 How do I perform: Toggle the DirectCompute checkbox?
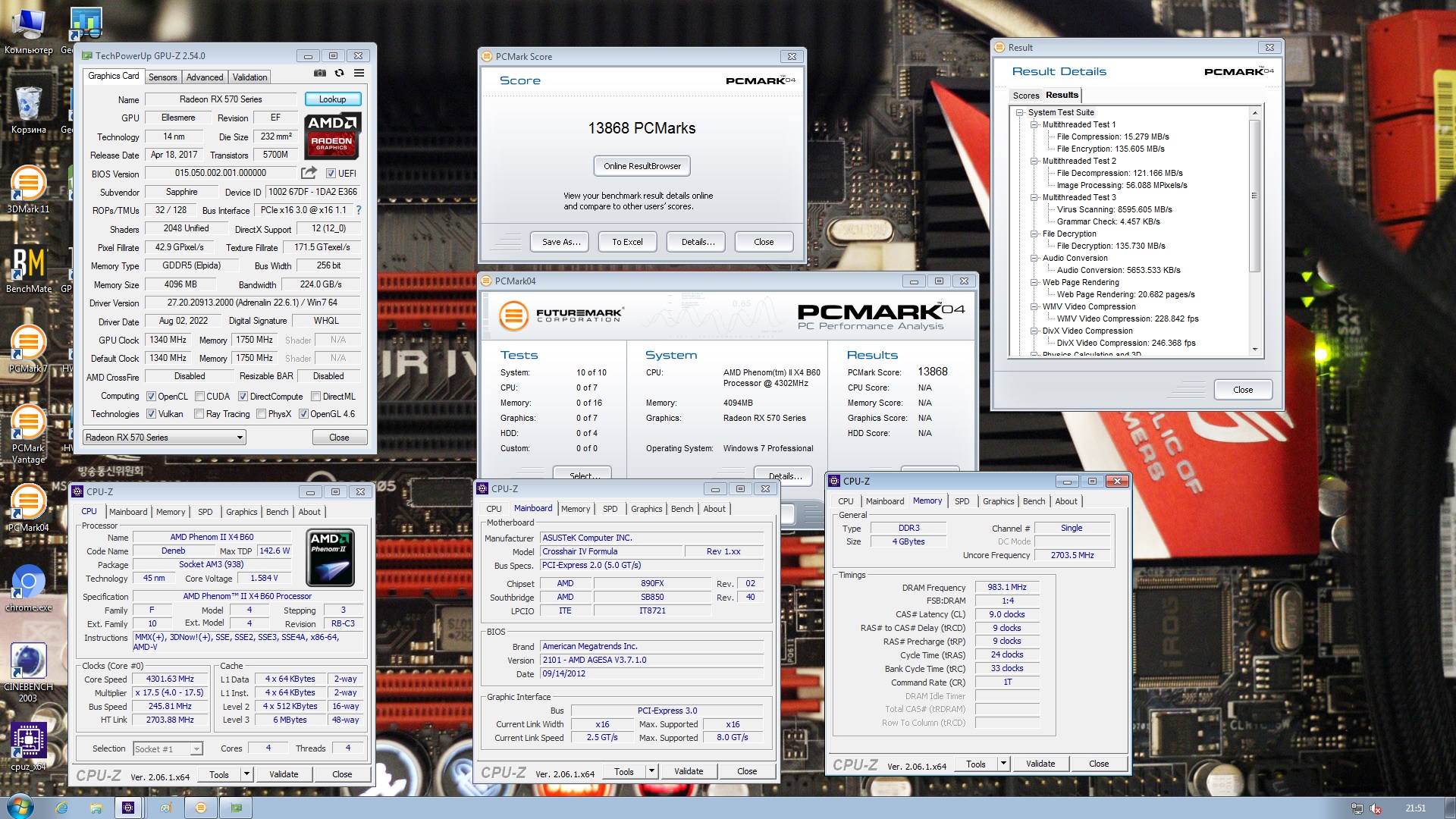pos(243,397)
